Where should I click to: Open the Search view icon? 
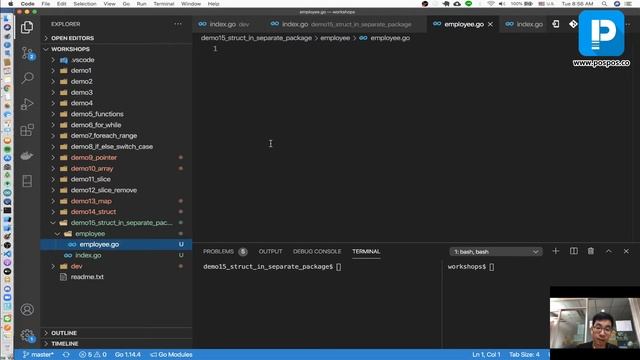27,78
